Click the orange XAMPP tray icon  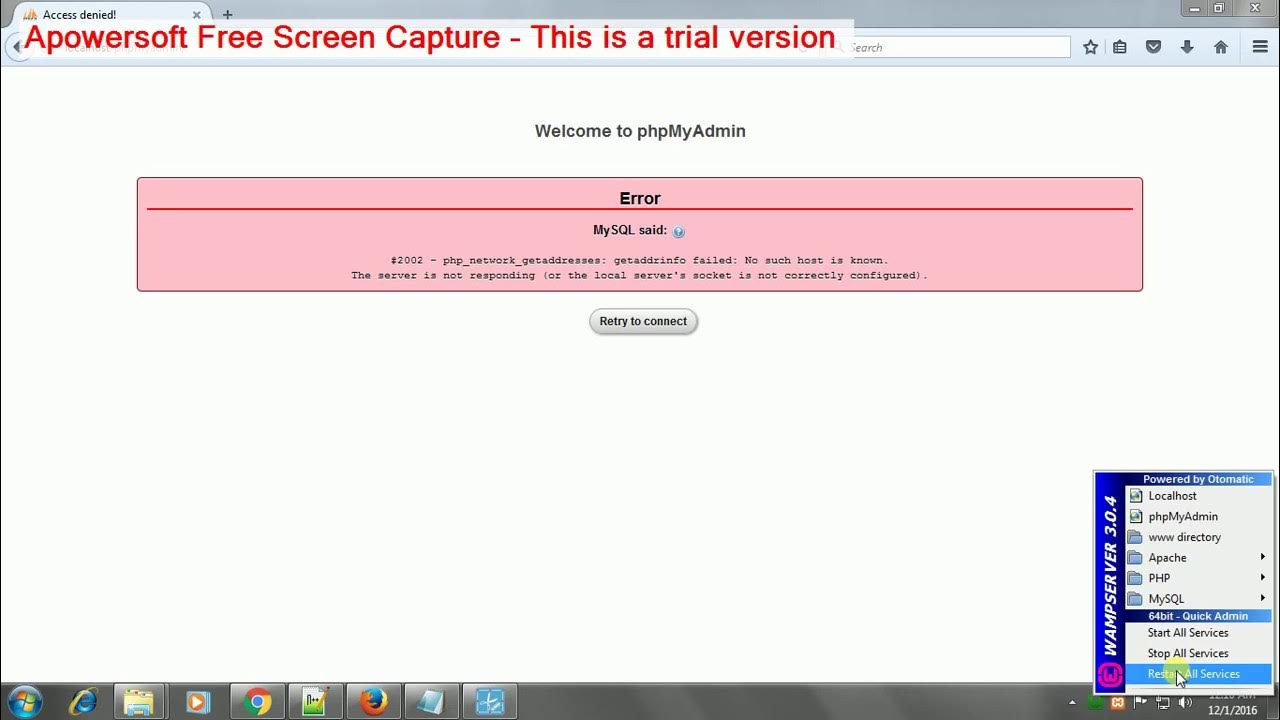1118,702
